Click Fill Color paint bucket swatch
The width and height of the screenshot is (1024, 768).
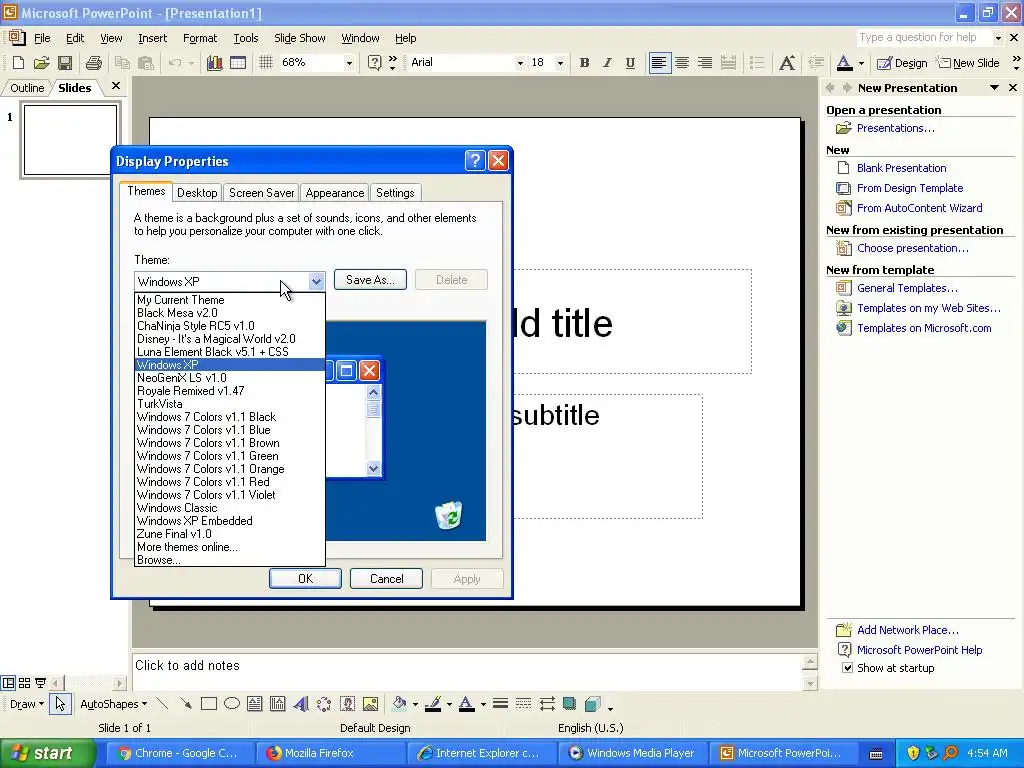[x=399, y=703]
